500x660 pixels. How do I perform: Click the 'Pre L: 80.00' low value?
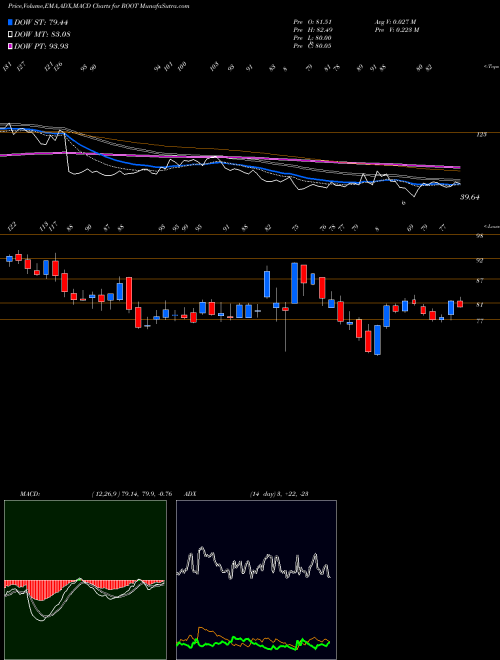point(312,38)
